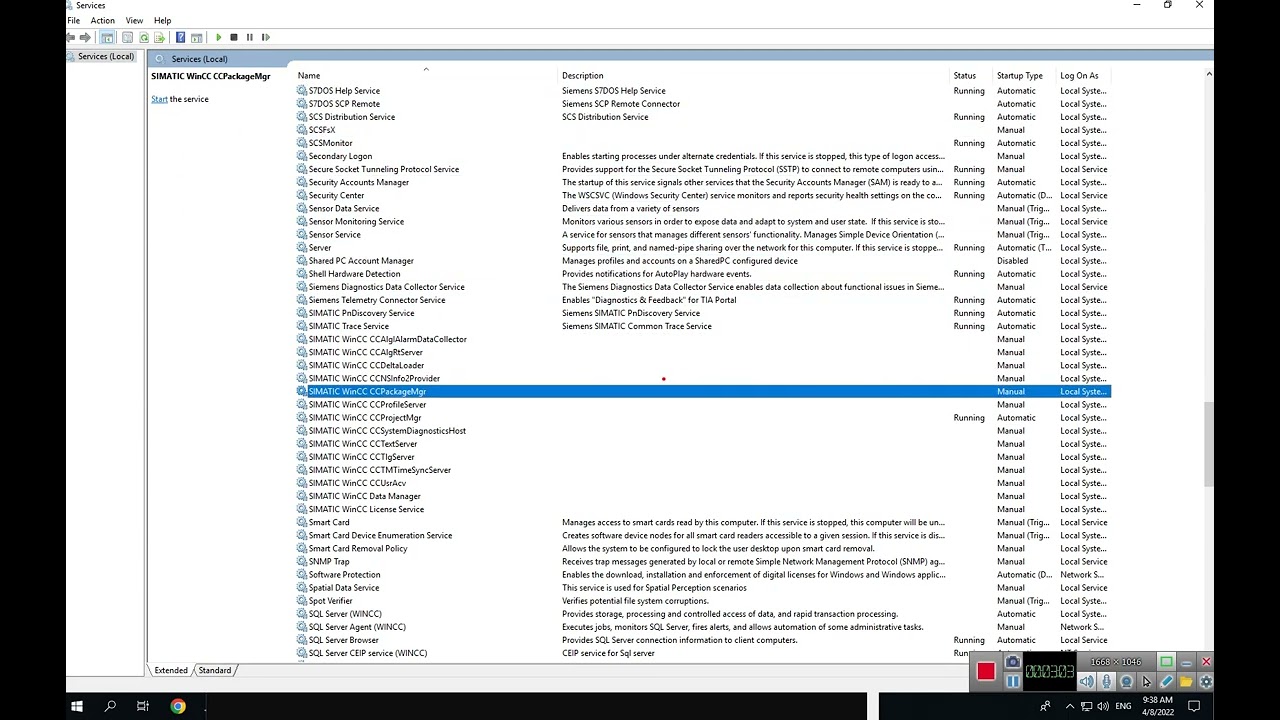Toggle the Show/Hide Console Tree toolbar icon
The image size is (1280, 720).
pos(107,37)
